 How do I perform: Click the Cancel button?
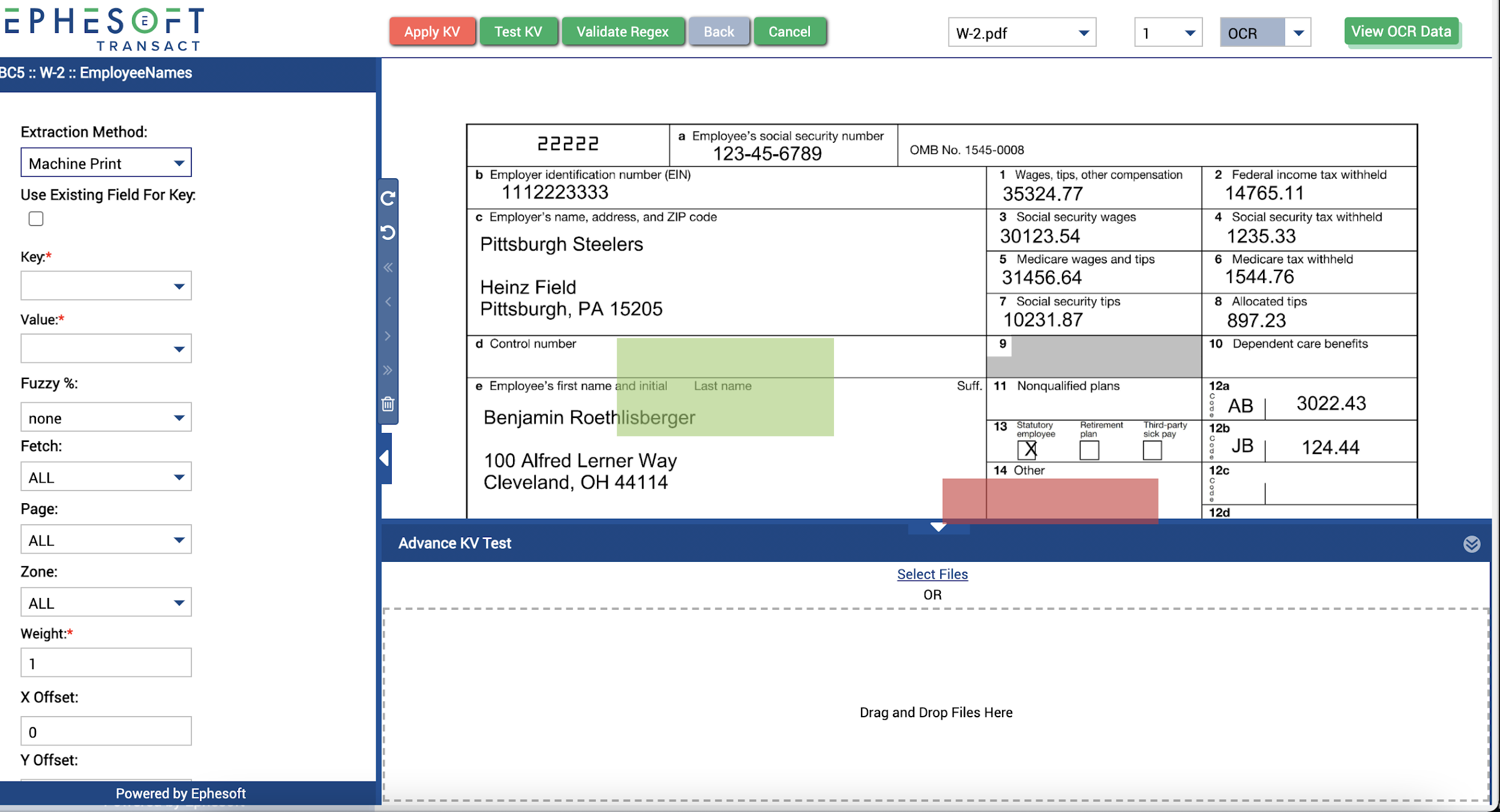[x=790, y=32]
